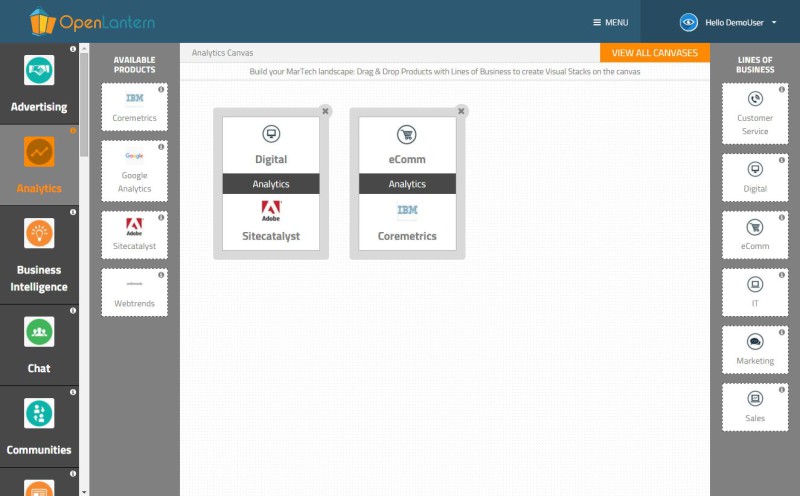Click Sitecatalyst label in the Digital stack
This screenshot has width=800, height=496.
(x=271, y=236)
